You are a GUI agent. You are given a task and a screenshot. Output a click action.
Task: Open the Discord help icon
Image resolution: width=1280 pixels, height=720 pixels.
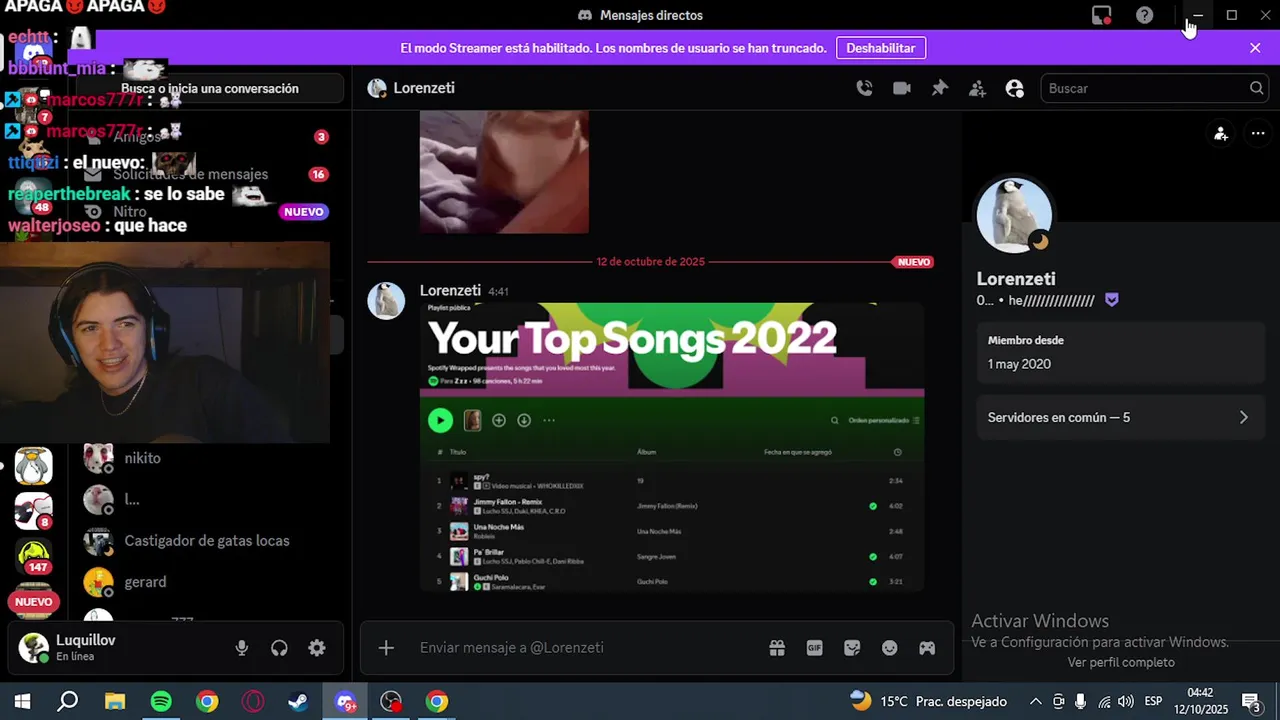tap(1145, 15)
